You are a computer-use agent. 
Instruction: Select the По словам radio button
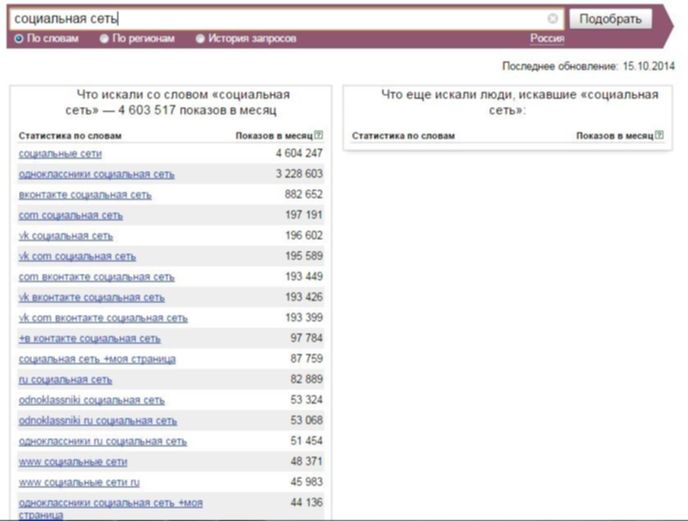[19, 39]
